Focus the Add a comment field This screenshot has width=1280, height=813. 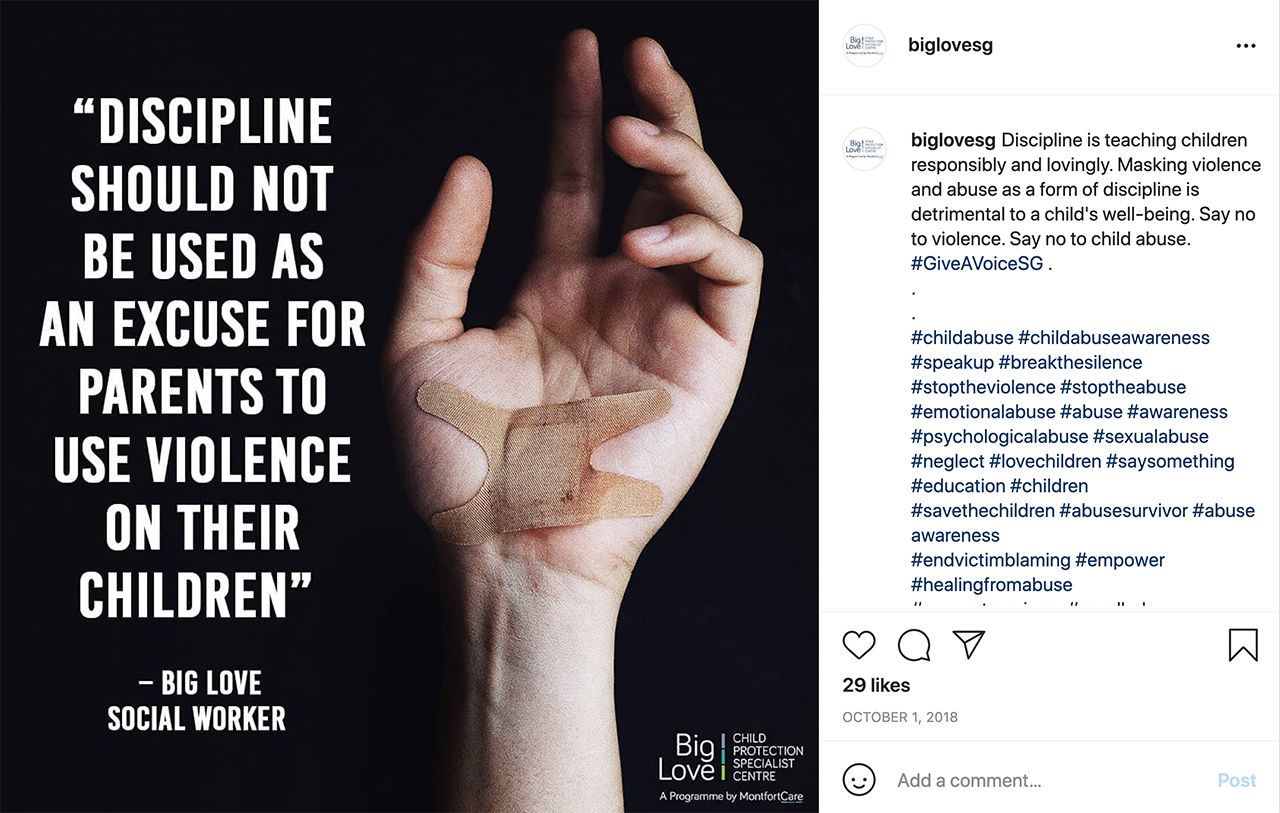[x=1050, y=780]
